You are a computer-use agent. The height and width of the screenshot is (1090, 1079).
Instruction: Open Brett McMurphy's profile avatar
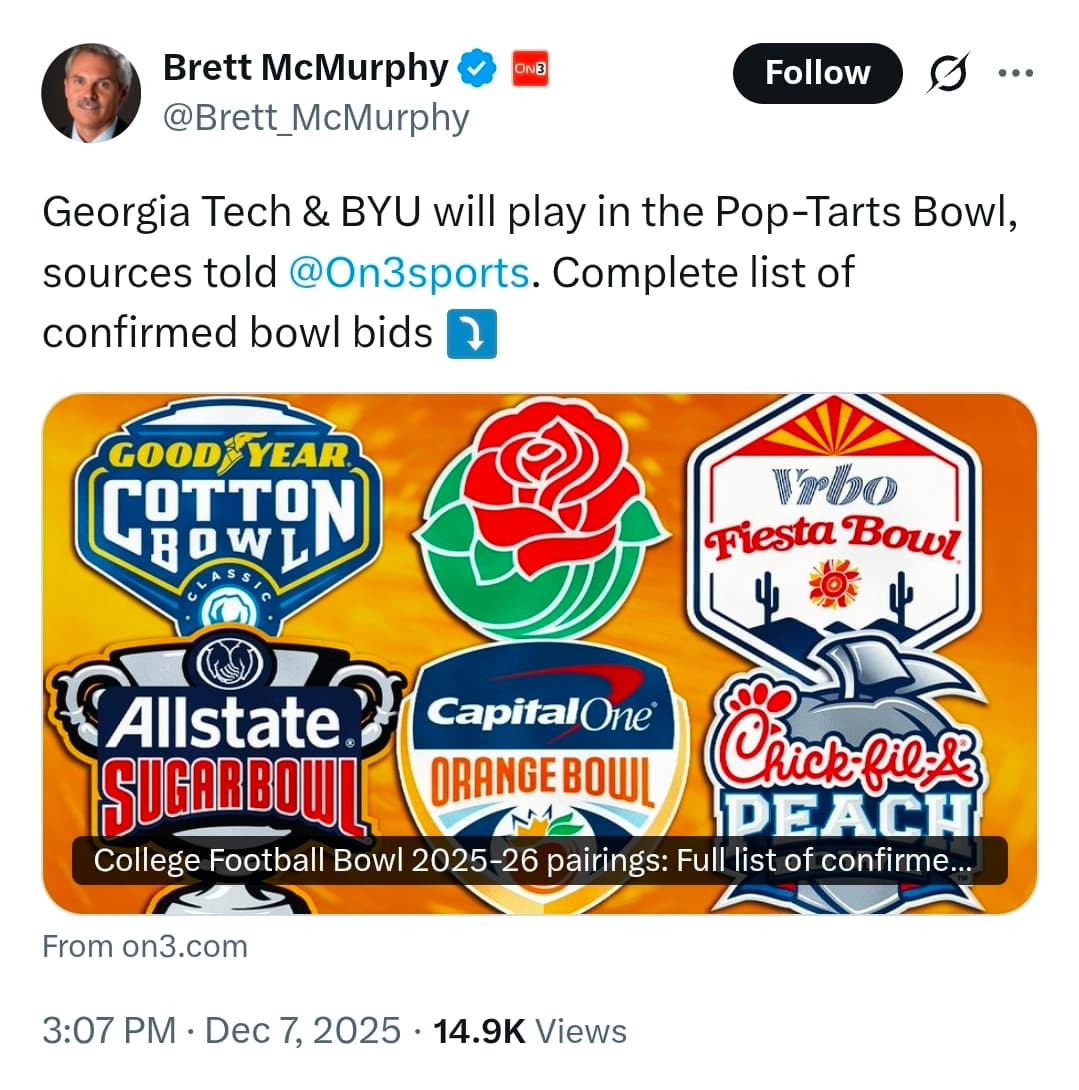pyautogui.click(x=91, y=93)
